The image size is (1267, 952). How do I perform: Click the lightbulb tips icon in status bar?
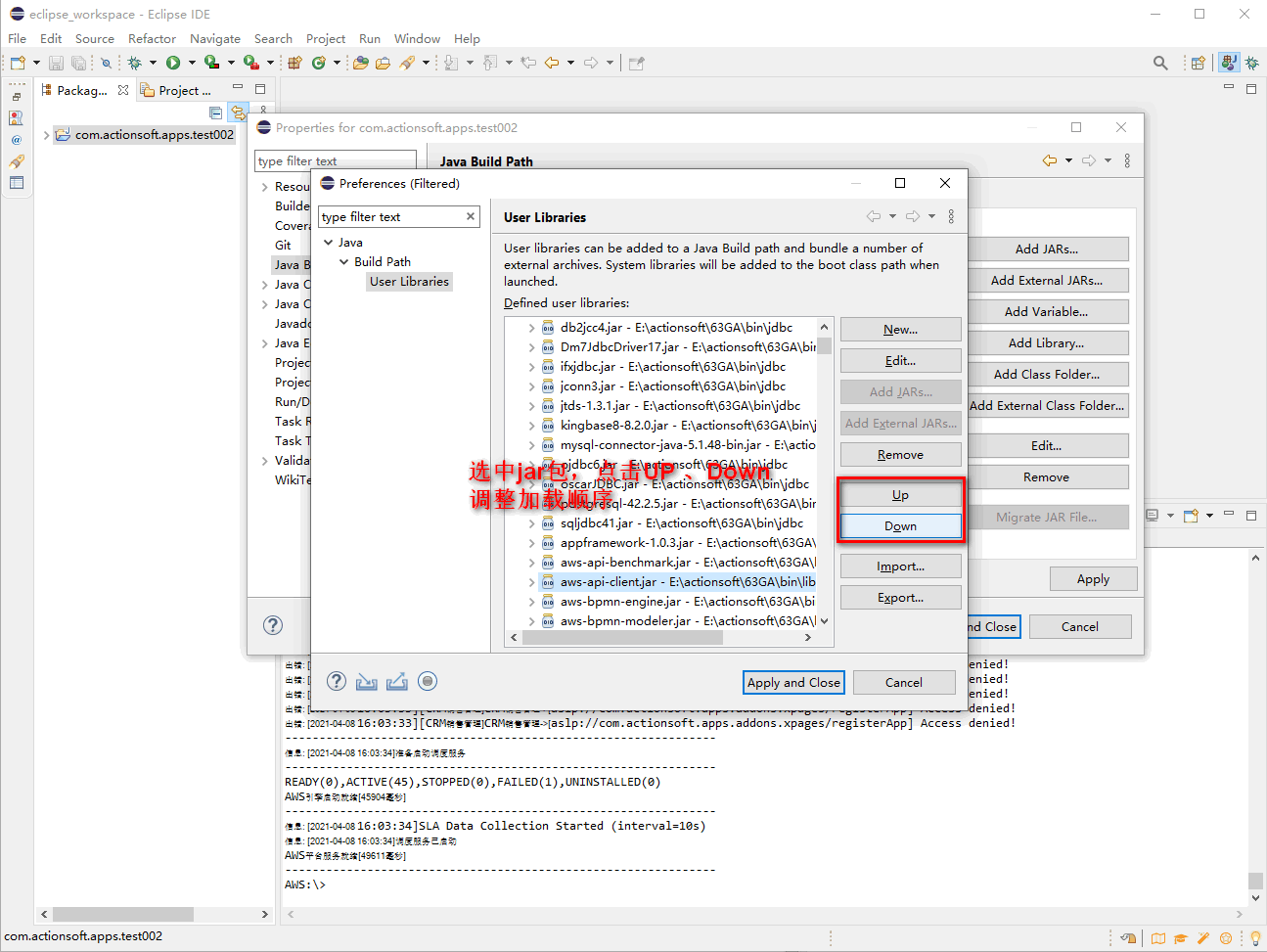(x=1255, y=939)
